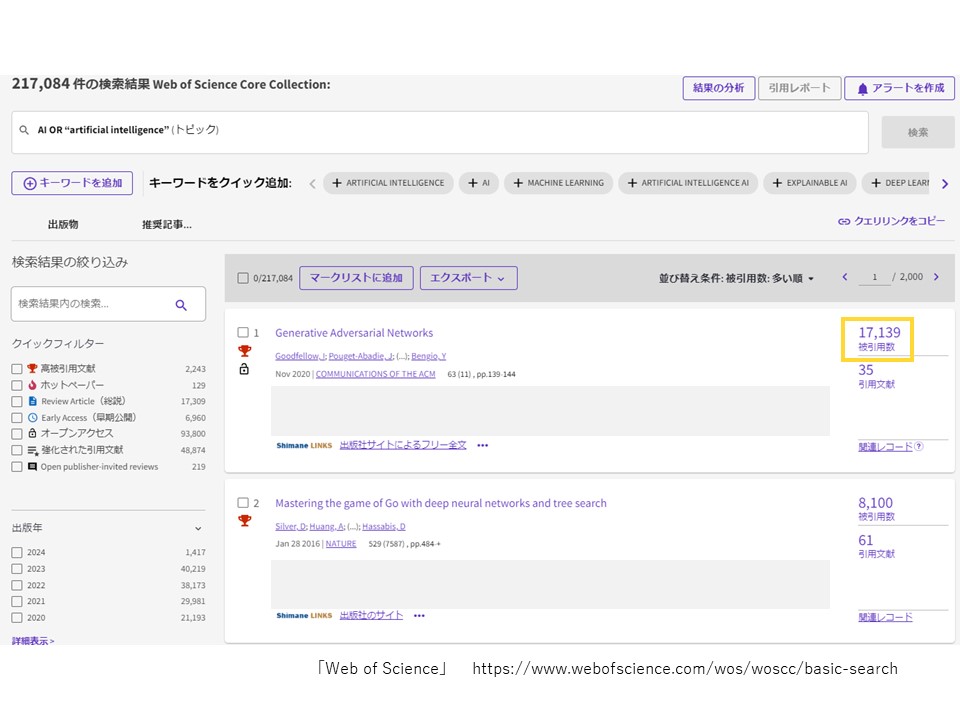Click the クエリリンクをコピー link text

coord(899,221)
